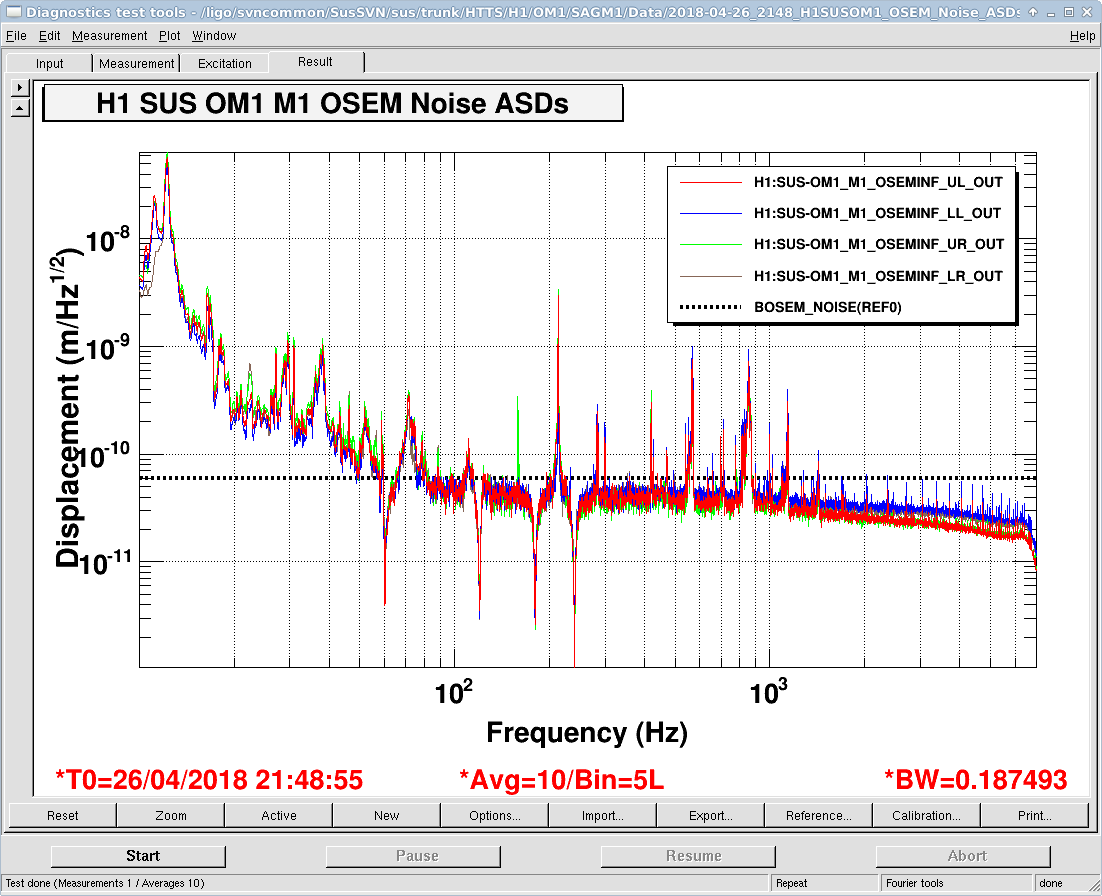Click the Reset button below the plot
The width and height of the screenshot is (1102, 896).
point(63,816)
